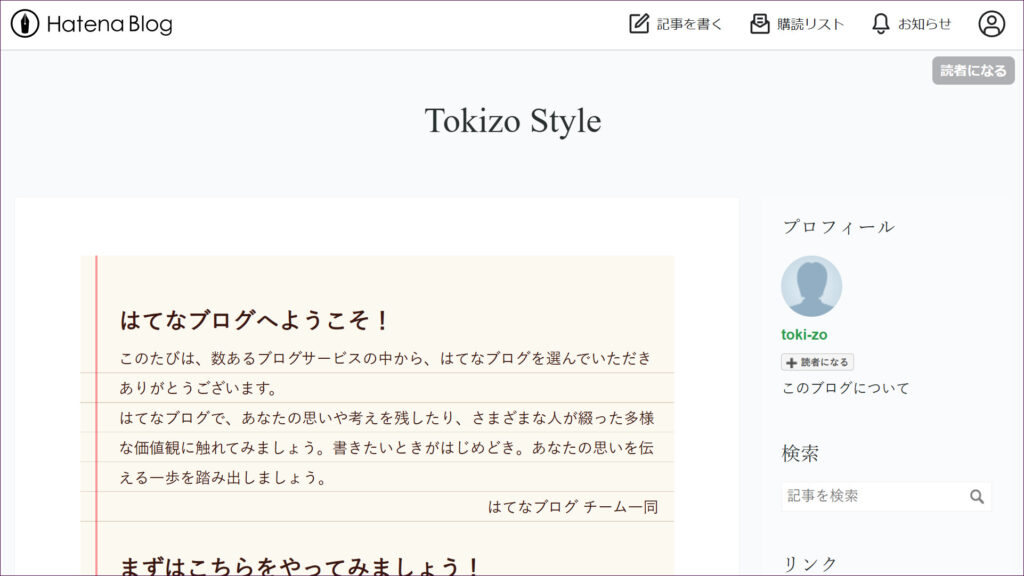
Task: Open the user account avatar menu
Action: click(991, 24)
